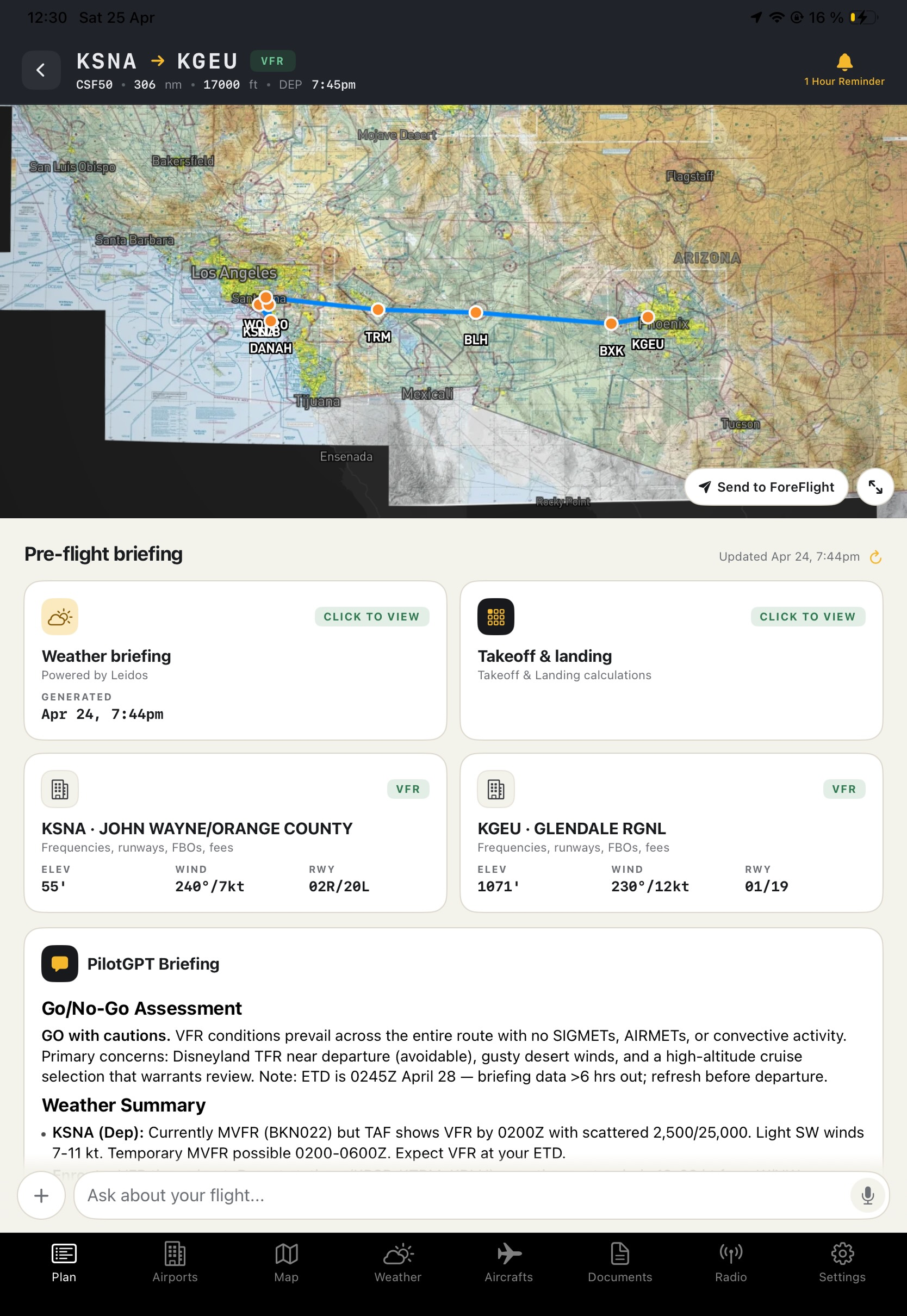Tap the VFR badge in the header
Viewport: 907px width, 1316px height.
272,61
